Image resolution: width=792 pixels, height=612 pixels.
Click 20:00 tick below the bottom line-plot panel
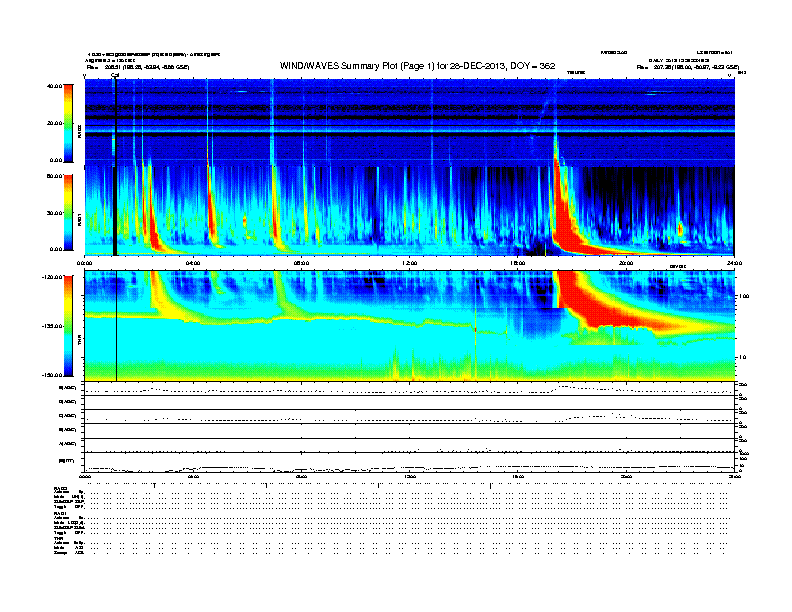[x=626, y=476]
